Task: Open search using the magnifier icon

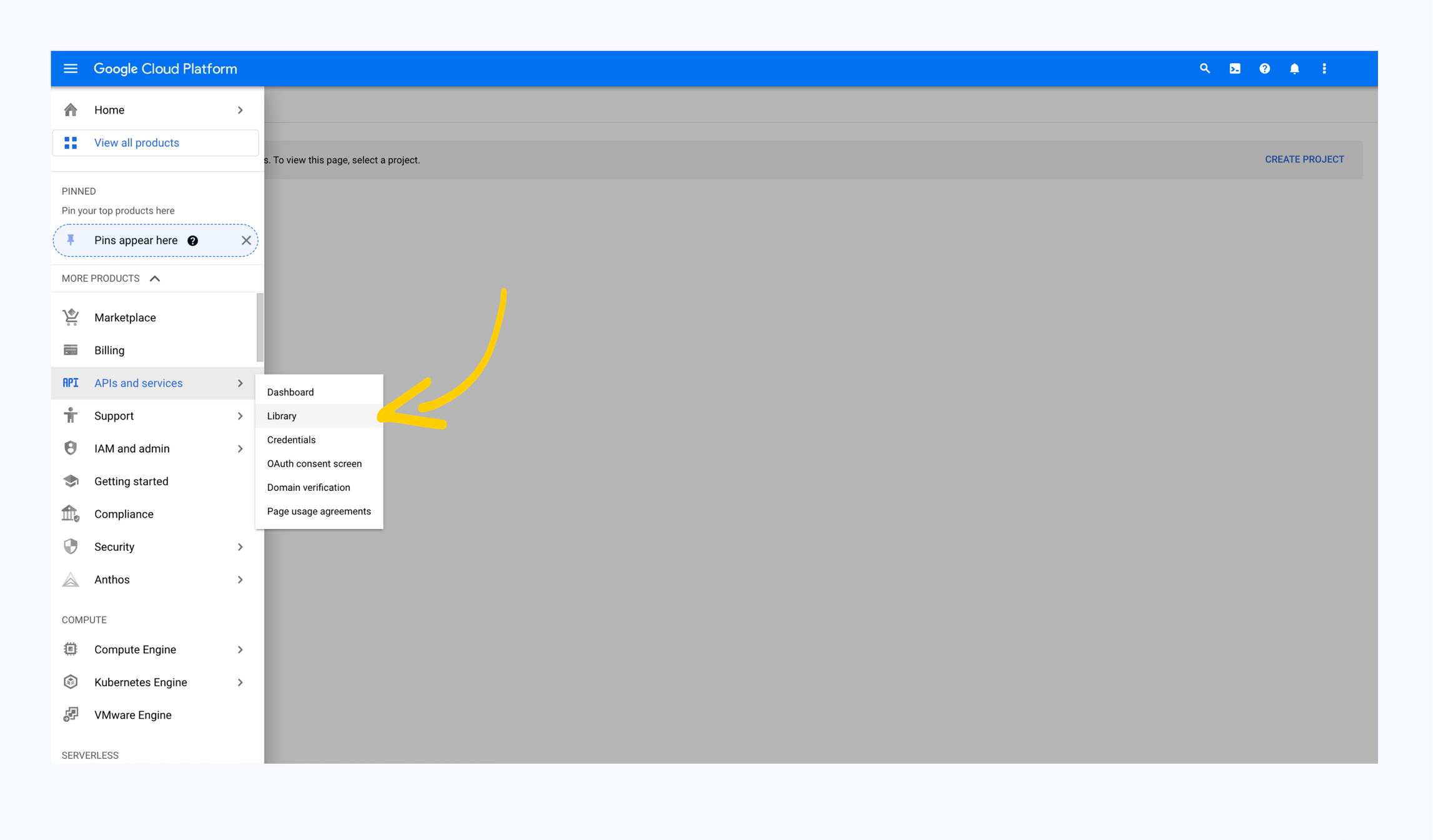Action: [1204, 69]
